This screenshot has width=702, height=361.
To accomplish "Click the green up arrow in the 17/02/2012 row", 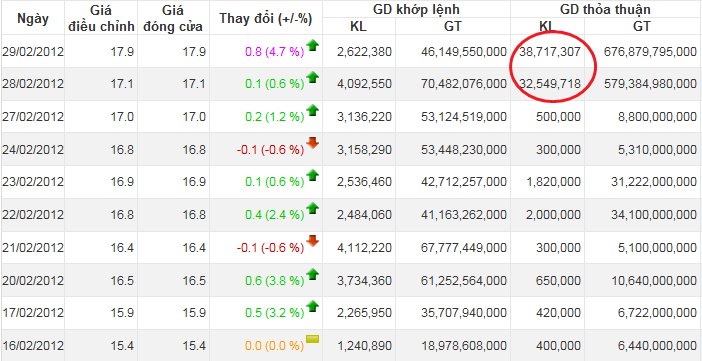I will [x=312, y=306].
